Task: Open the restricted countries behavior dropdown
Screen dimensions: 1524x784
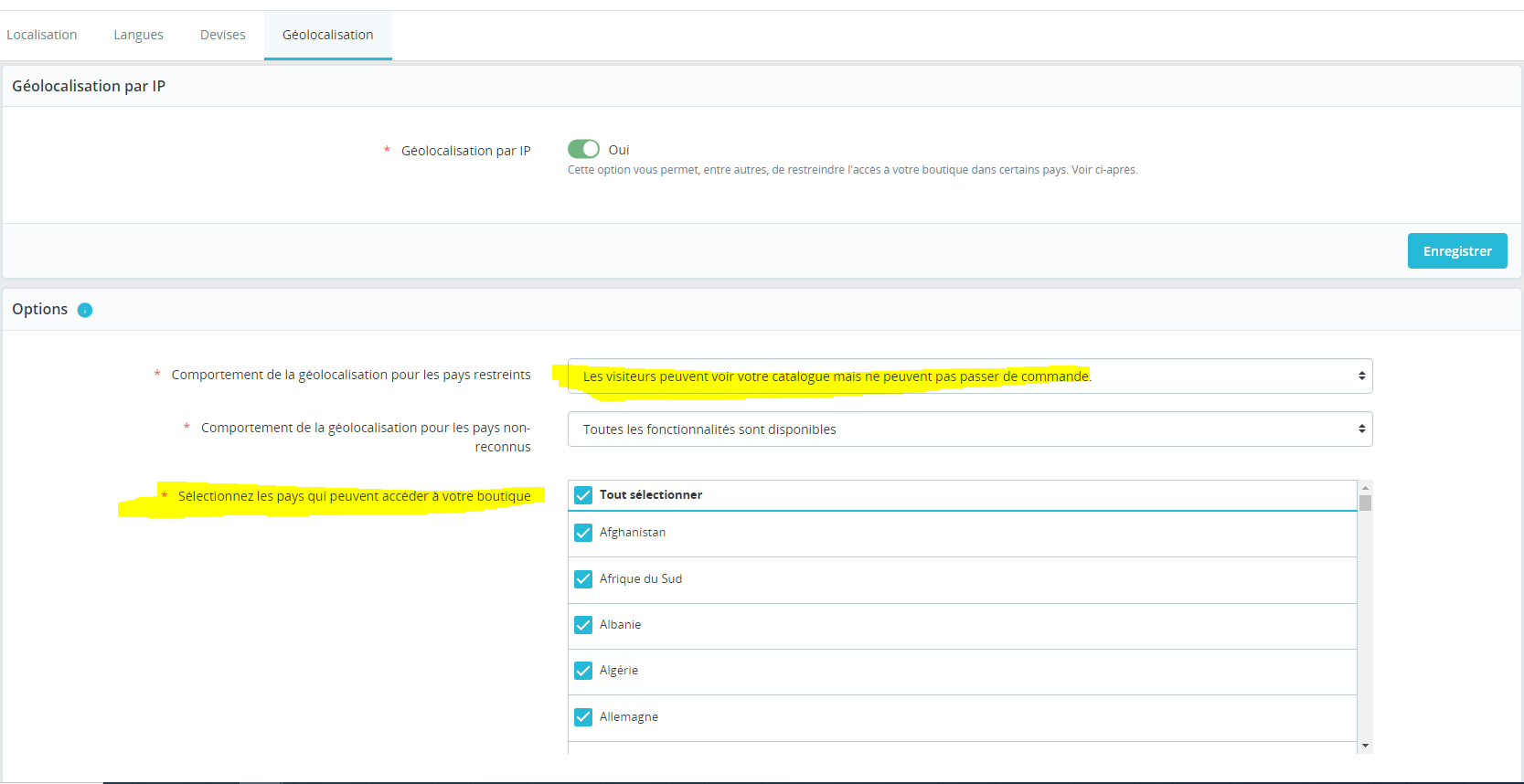Action: pyautogui.click(x=970, y=376)
